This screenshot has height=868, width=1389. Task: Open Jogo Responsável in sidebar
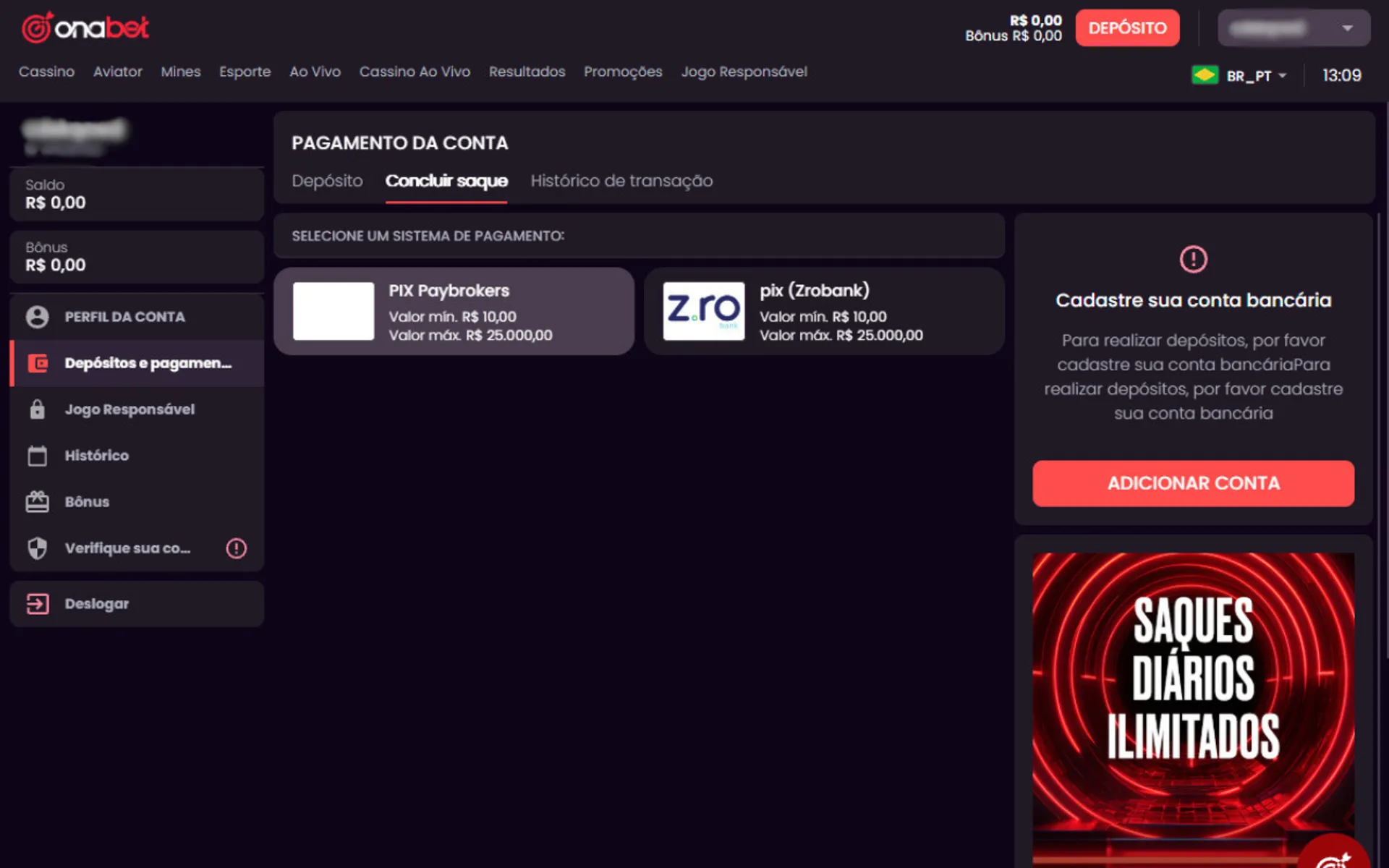pyautogui.click(x=137, y=409)
